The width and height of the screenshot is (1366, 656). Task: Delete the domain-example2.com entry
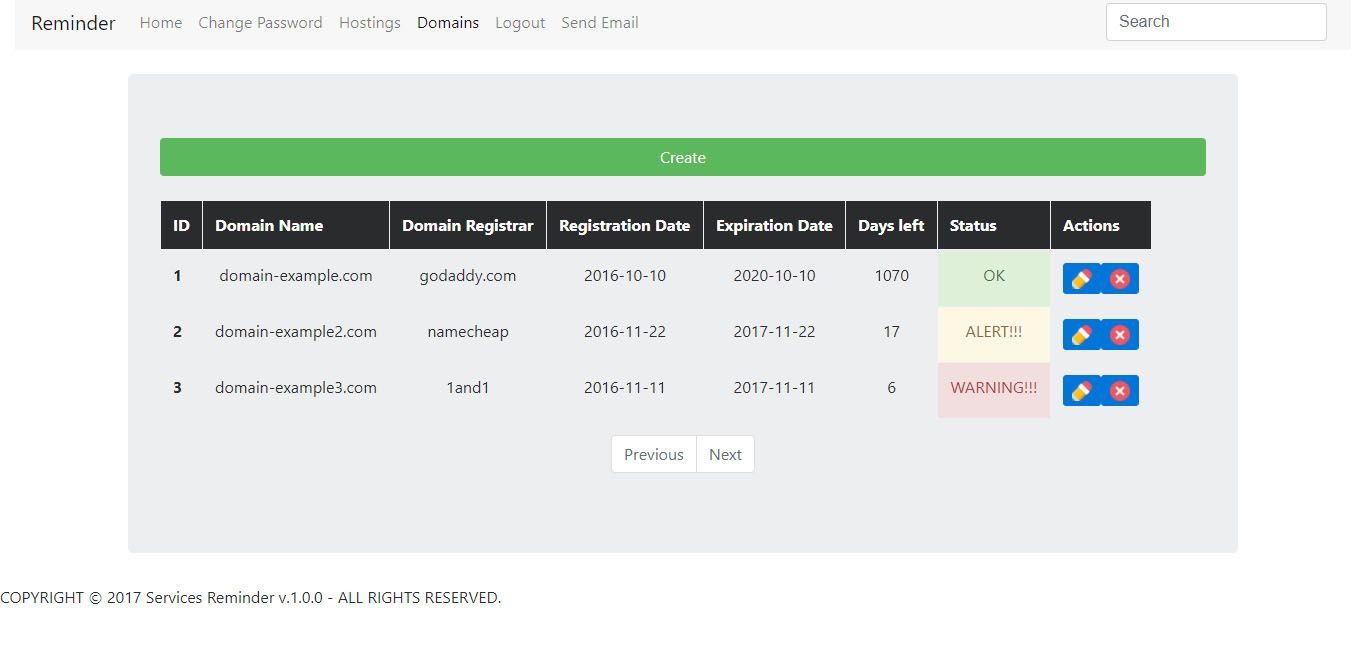tap(1120, 335)
